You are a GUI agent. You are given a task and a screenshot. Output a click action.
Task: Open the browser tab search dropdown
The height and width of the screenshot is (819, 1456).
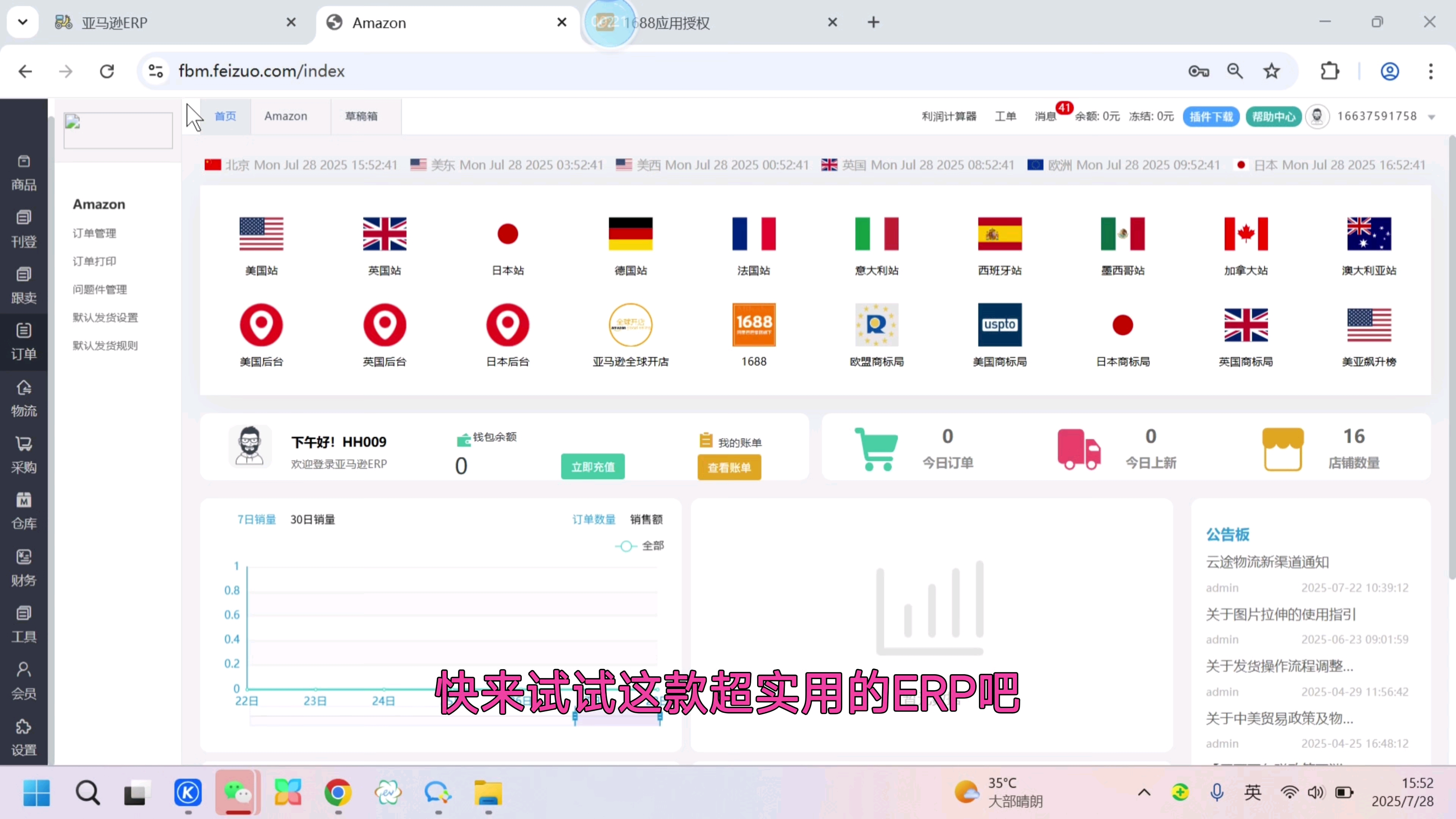(x=23, y=23)
